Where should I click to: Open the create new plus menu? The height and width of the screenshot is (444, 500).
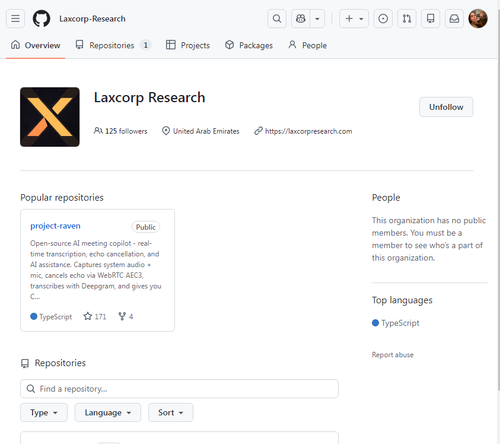point(354,19)
